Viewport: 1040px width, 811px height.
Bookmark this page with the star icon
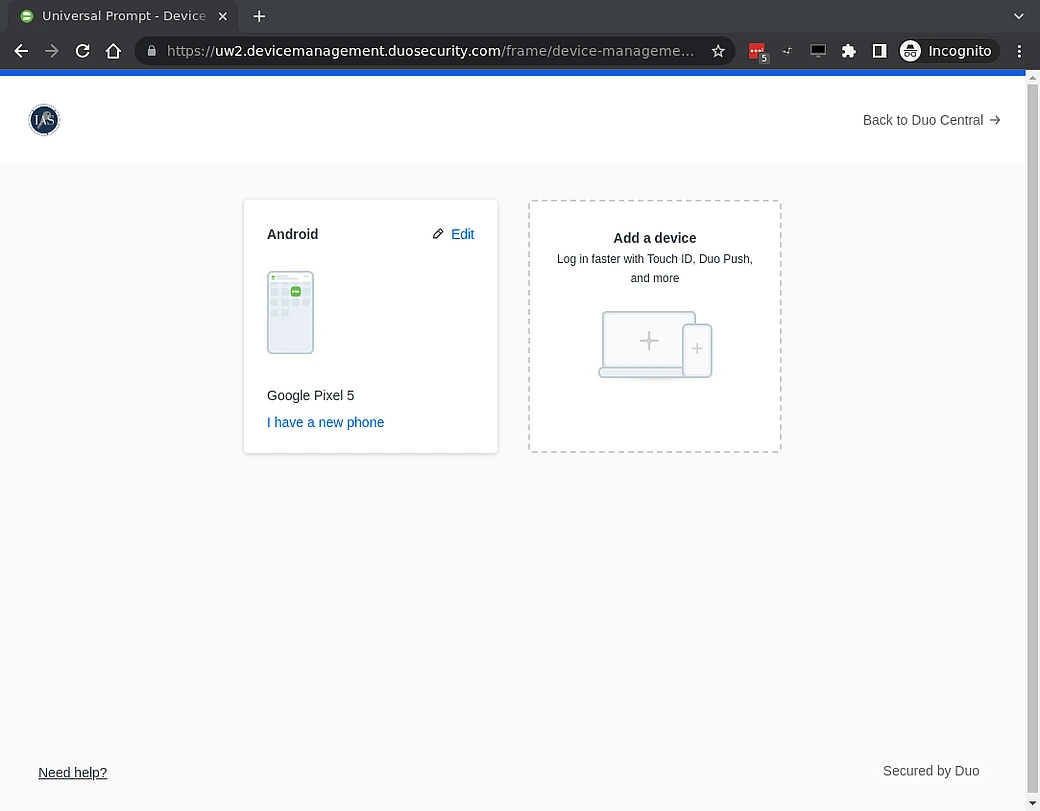pos(718,51)
